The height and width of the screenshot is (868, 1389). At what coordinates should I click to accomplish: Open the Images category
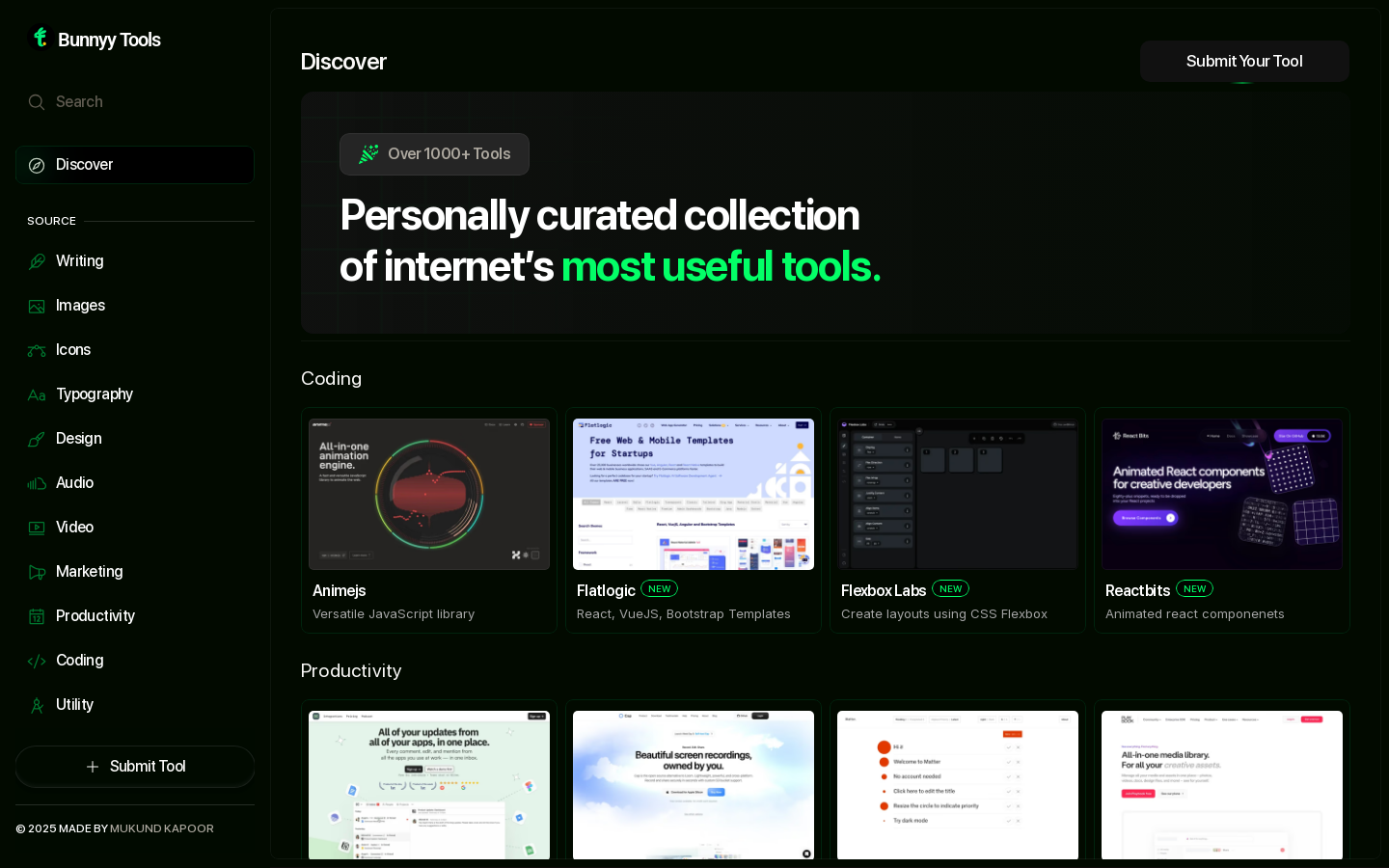(x=135, y=306)
